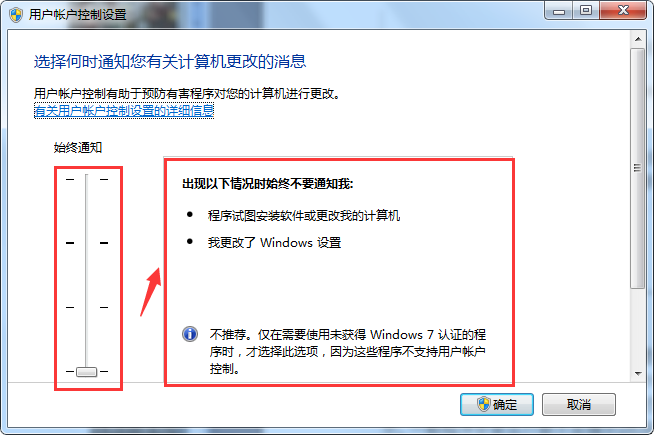This screenshot has height=435, width=654.
Task: Confirm with the 确定 button
Action: coord(497,404)
